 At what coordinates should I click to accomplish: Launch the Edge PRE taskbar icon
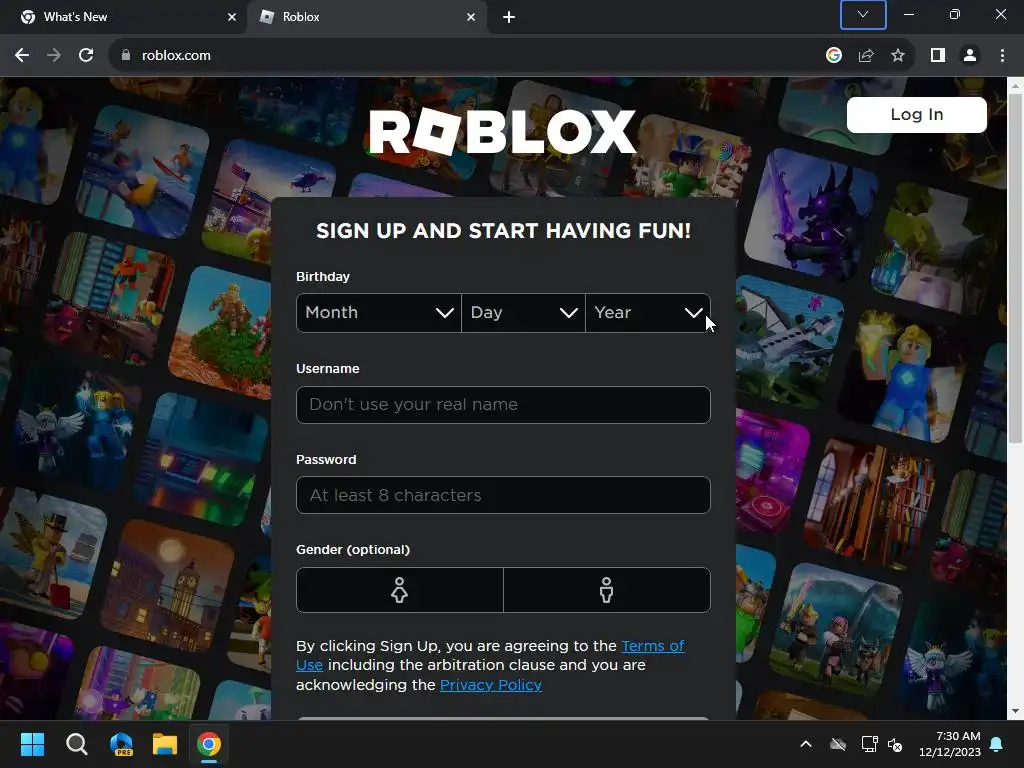121,744
